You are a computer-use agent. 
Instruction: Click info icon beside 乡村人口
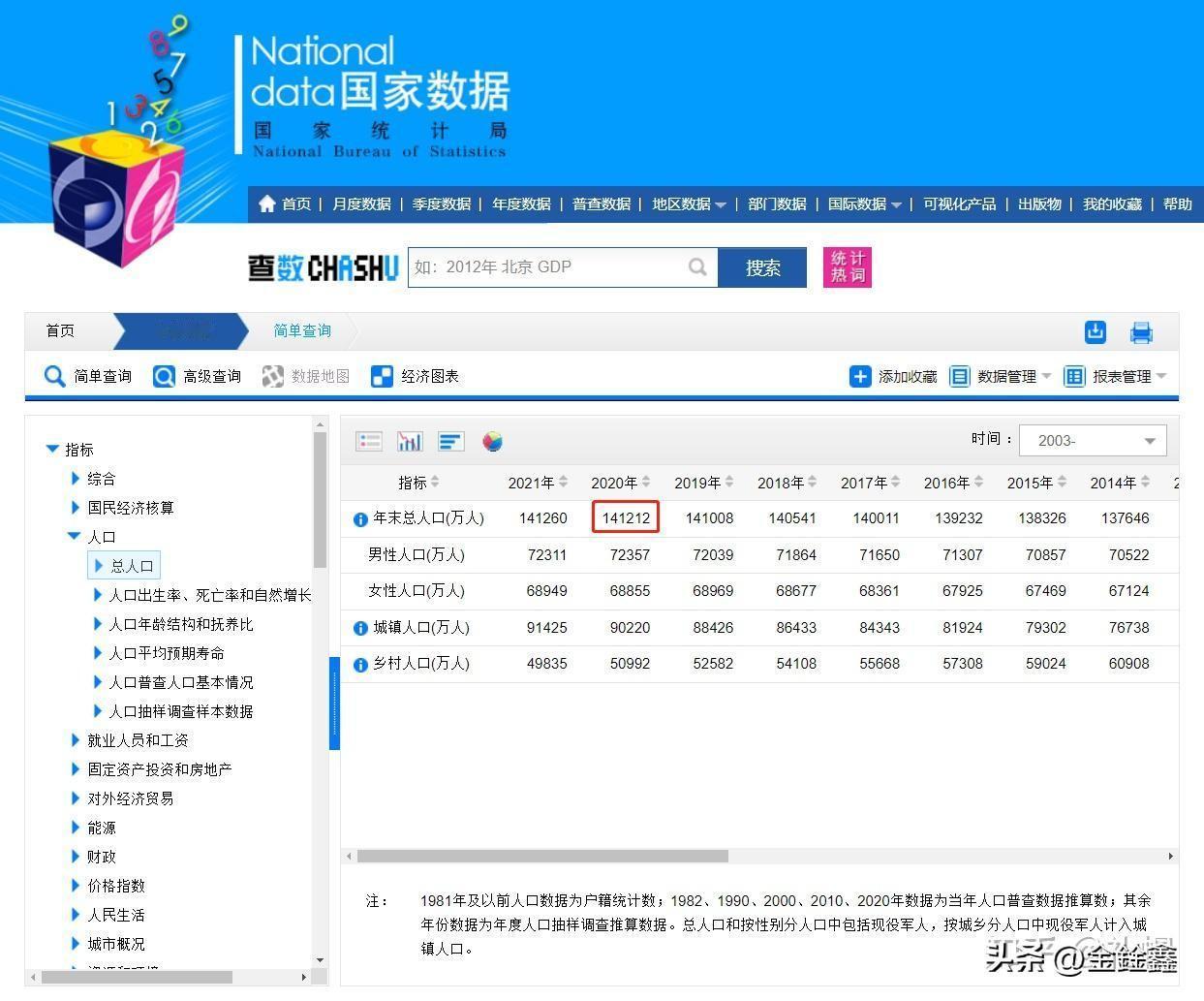360,665
